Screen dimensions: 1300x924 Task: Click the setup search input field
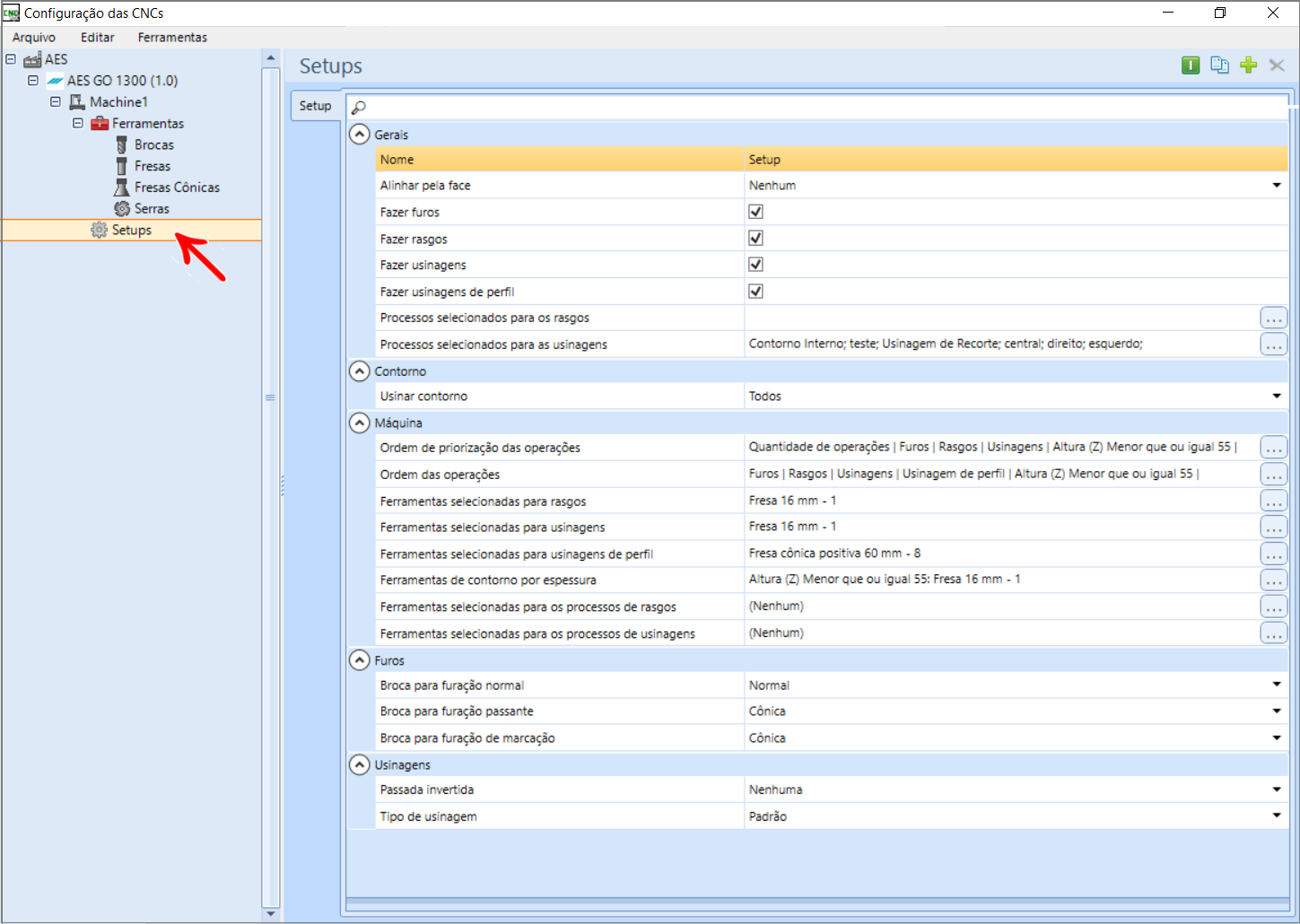[817, 108]
